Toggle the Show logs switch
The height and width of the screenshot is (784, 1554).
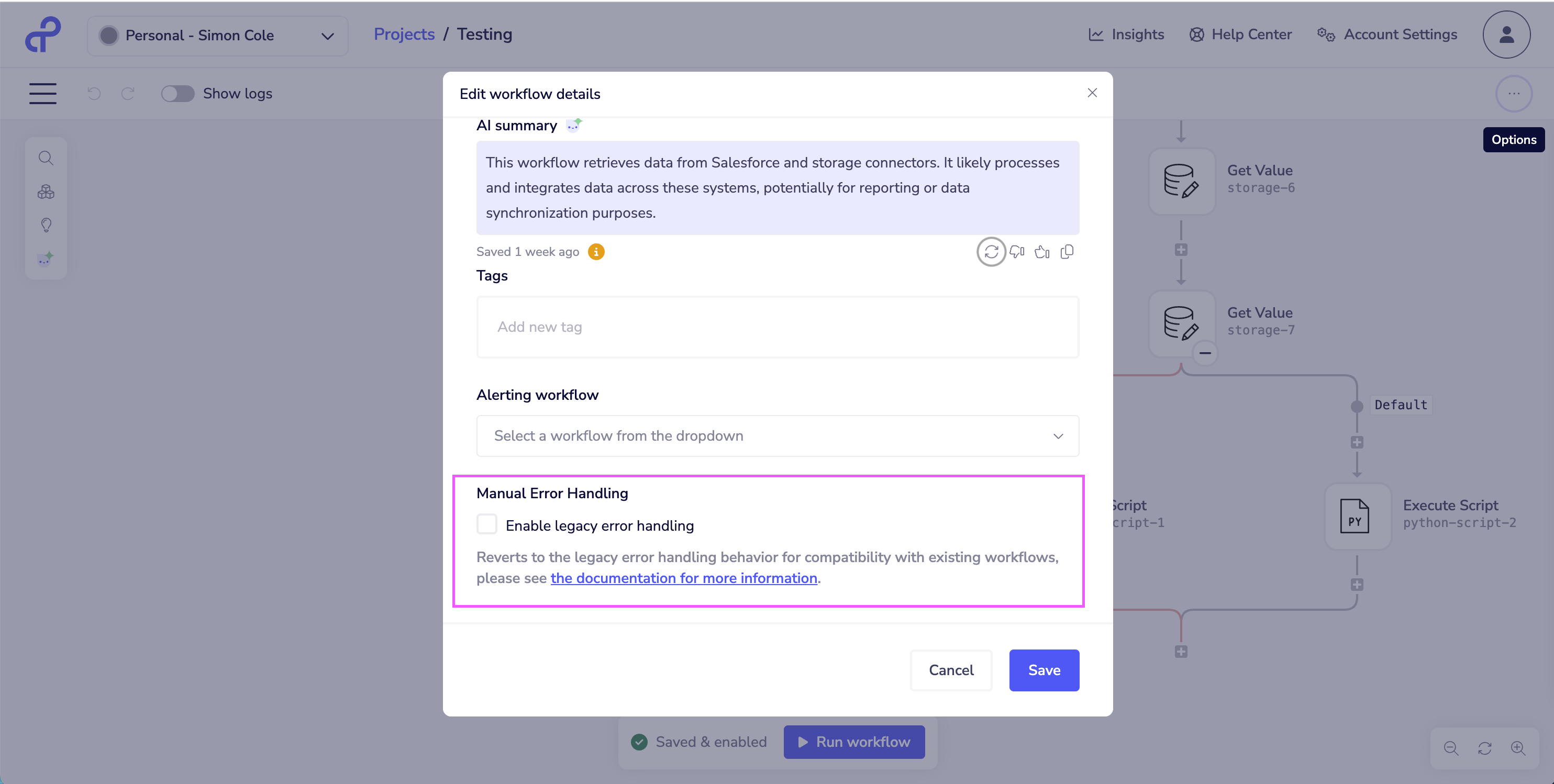(177, 94)
